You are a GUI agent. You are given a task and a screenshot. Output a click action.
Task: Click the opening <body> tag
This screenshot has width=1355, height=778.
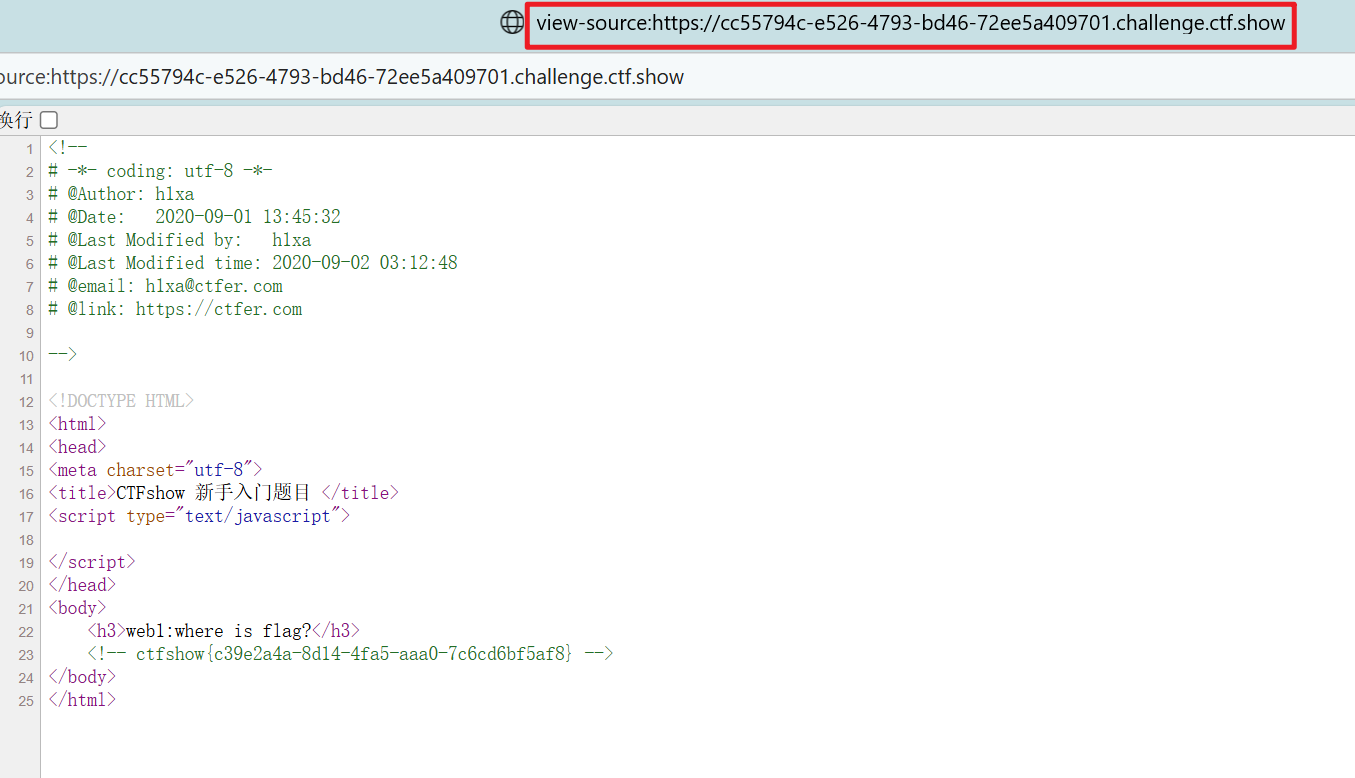click(77, 608)
